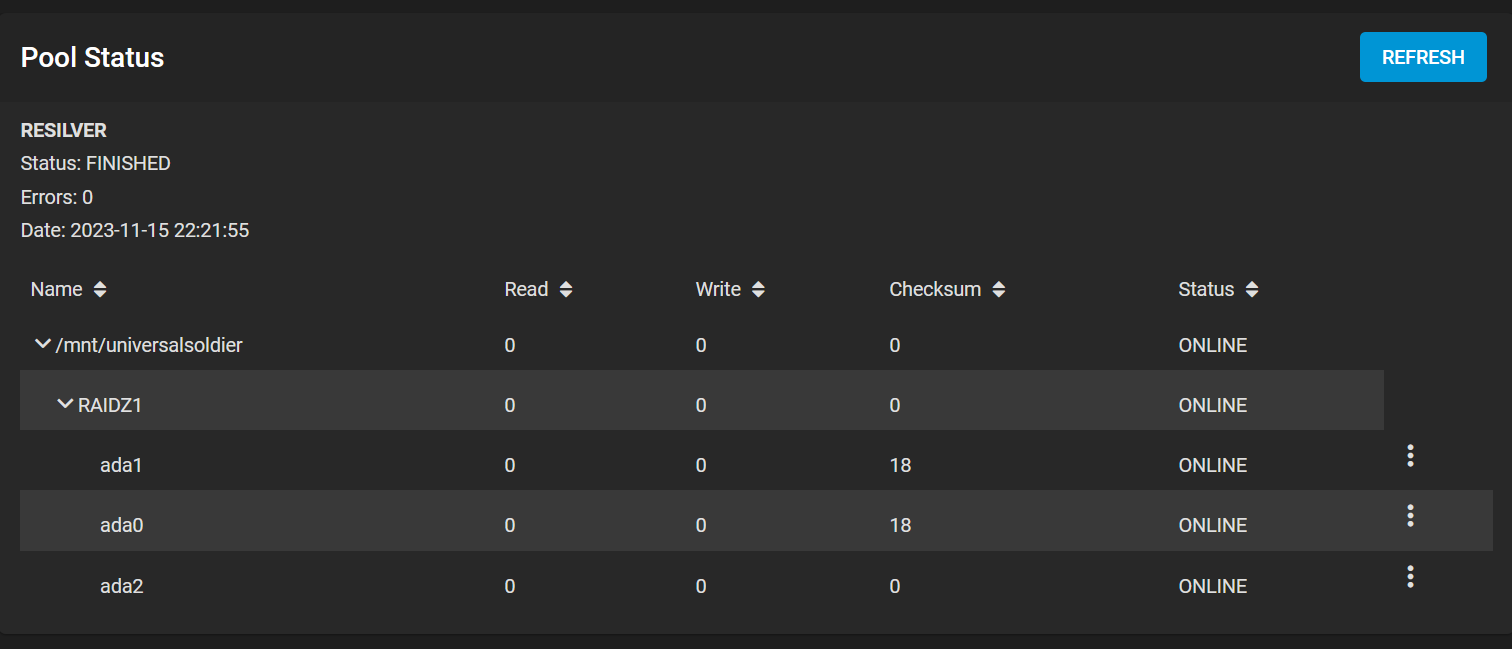1512x649 pixels.
Task: Click the Status column header text
Action: point(1206,290)
